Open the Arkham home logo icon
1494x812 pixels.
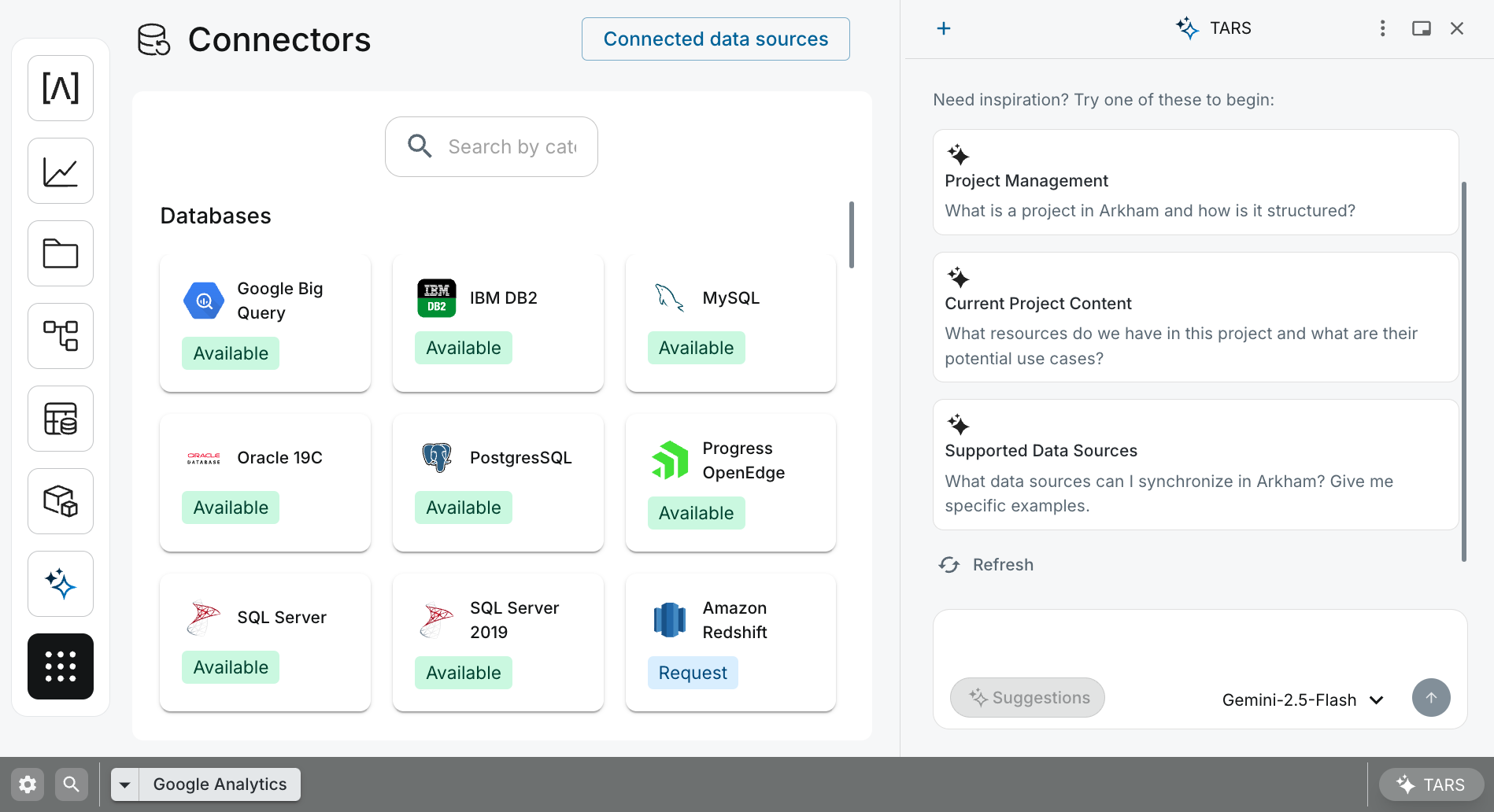(x=61, y=88)
